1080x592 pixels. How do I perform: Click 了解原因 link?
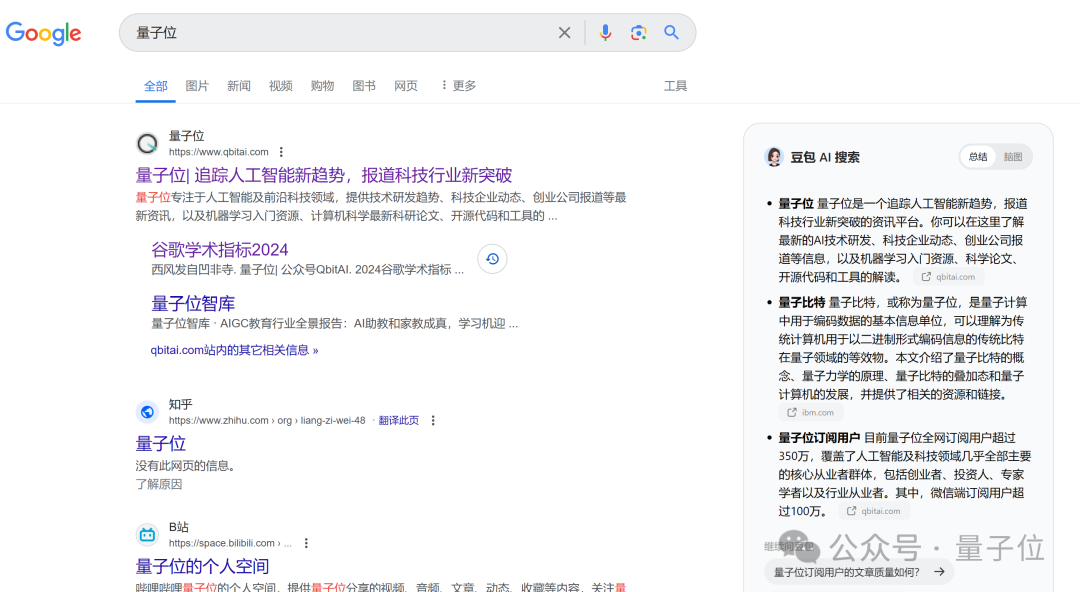coord(159,484)
